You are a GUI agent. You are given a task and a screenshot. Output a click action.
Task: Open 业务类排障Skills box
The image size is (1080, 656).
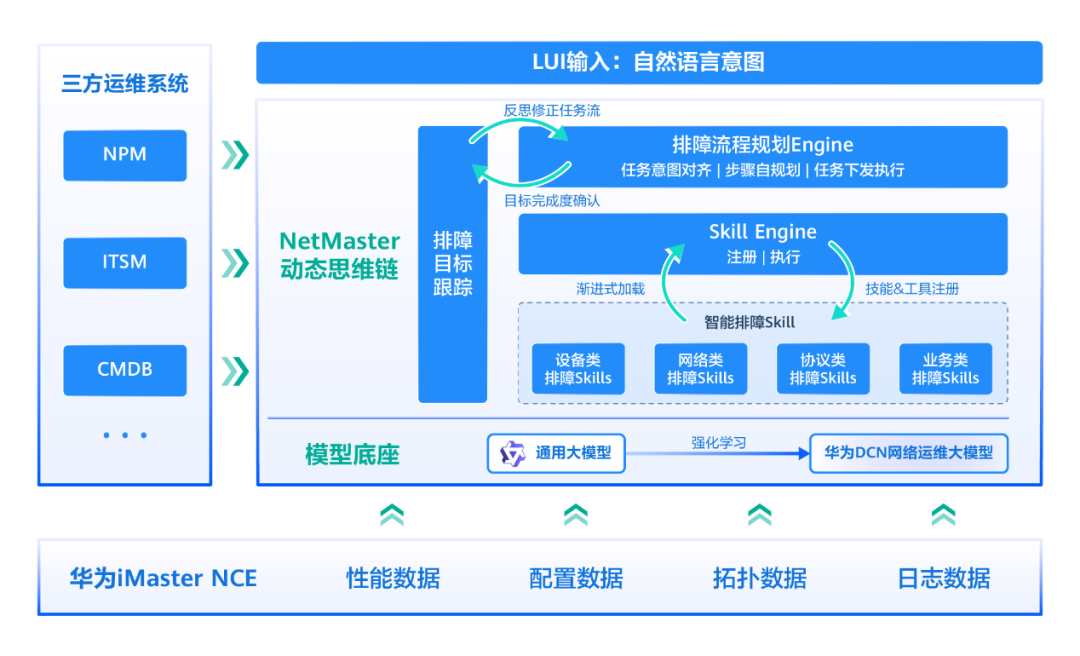(946, 369)
